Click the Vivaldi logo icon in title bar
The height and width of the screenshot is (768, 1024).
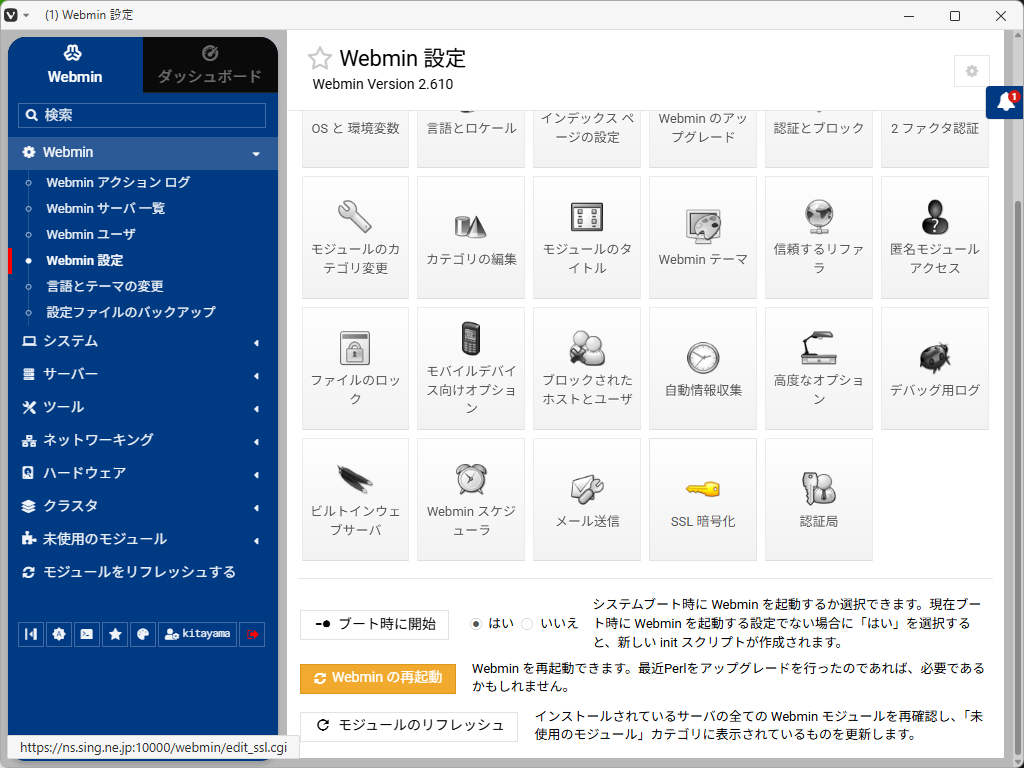pos(10,15)
